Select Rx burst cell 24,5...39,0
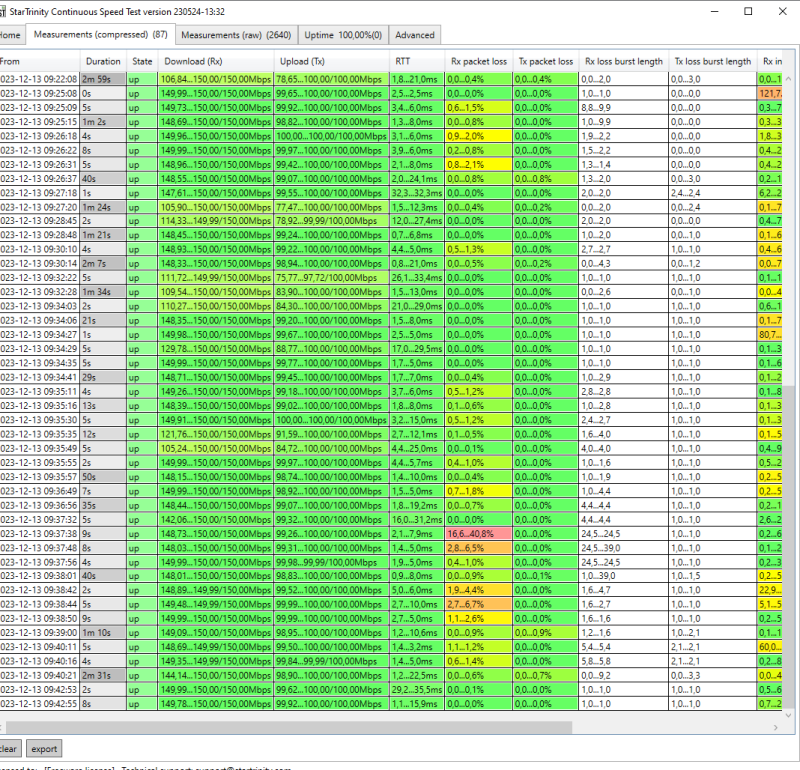Viewport: 800px width, 770px height. [x=623, y=548]
